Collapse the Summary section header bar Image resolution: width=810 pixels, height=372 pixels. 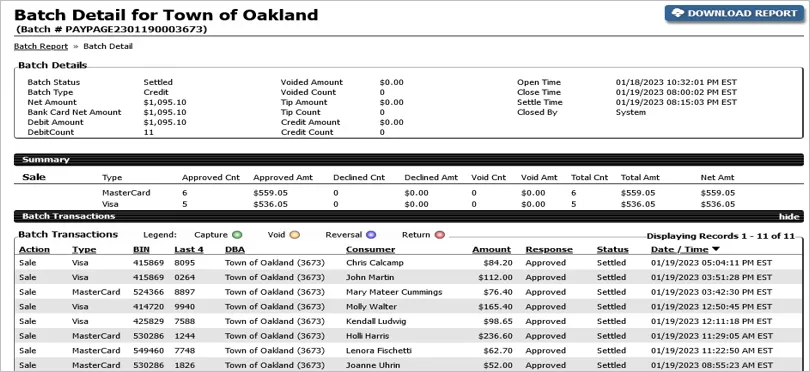click(409, 160)
